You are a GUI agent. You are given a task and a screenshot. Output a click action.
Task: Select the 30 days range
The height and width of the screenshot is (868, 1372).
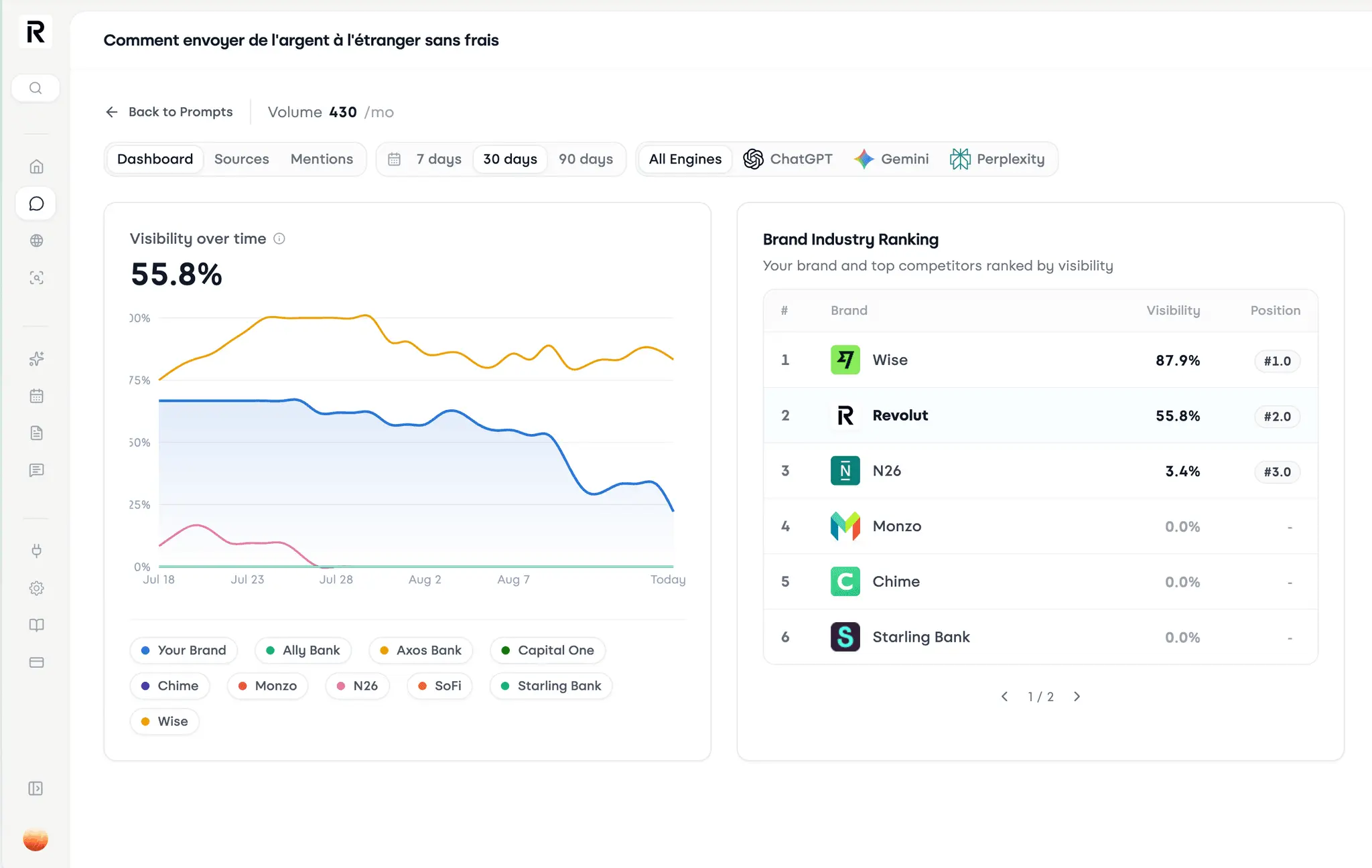(510, 159)
